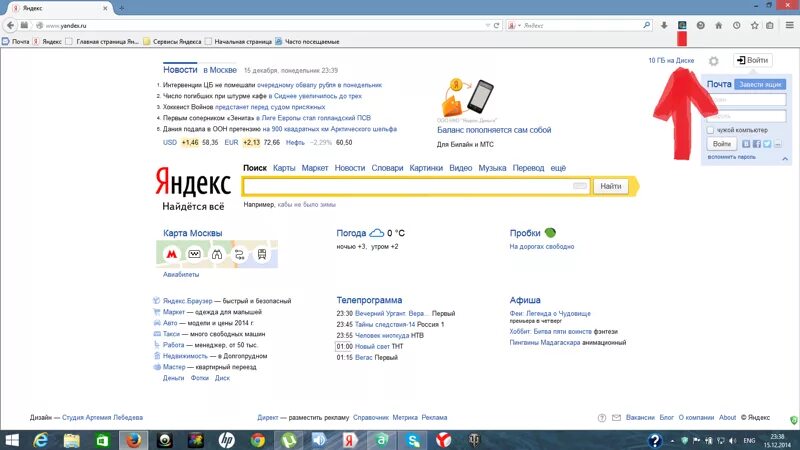Open uTorrent from the taskbar
Image resolution: width=800 pixels, height=450 pixels.
pos(289,440)
